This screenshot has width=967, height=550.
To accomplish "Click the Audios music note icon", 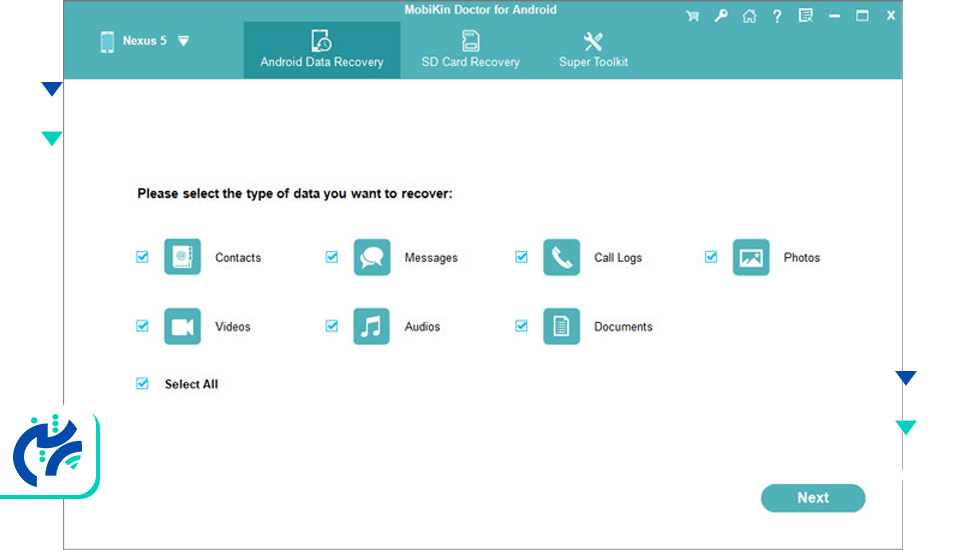I will pos(372,326).
